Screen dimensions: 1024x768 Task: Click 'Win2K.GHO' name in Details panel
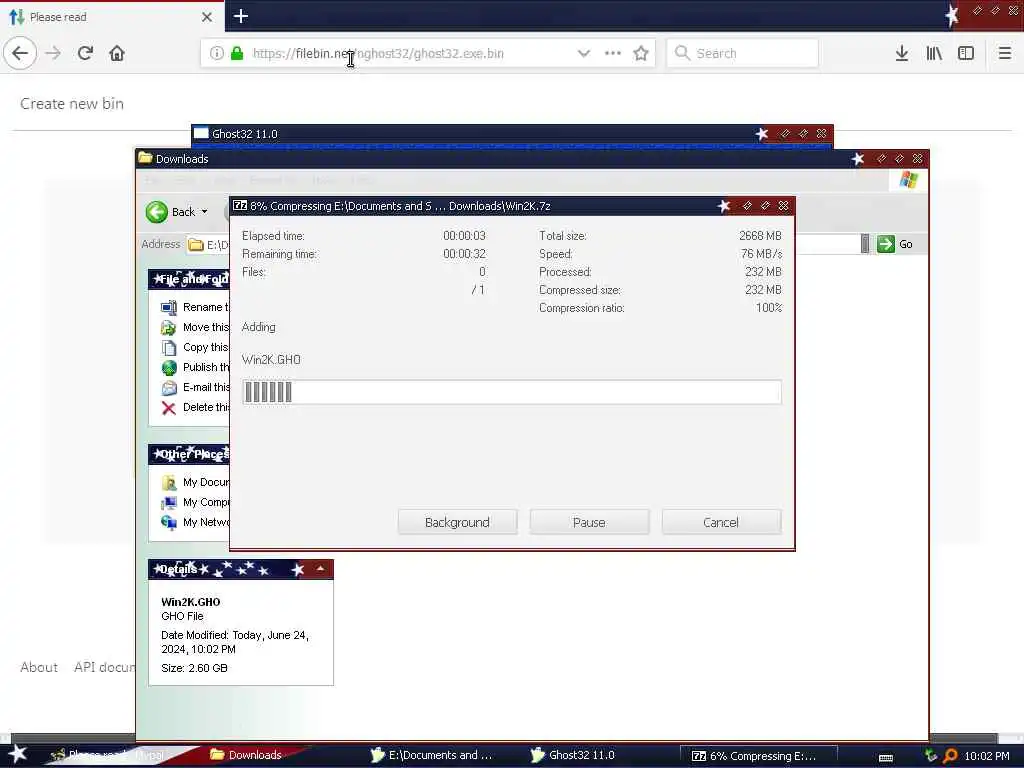click(x=191, y=602)
